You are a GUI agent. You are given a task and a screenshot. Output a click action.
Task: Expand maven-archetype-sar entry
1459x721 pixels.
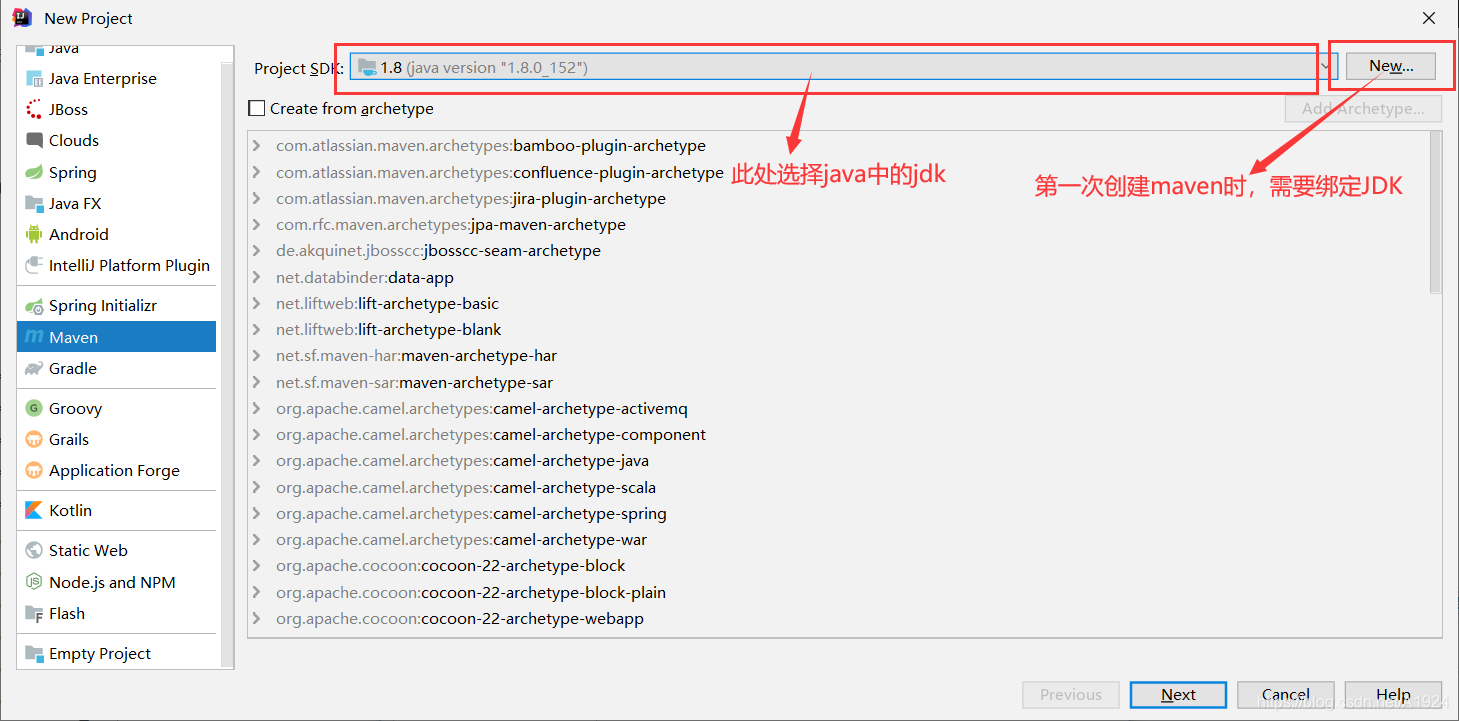pos(257,382)
